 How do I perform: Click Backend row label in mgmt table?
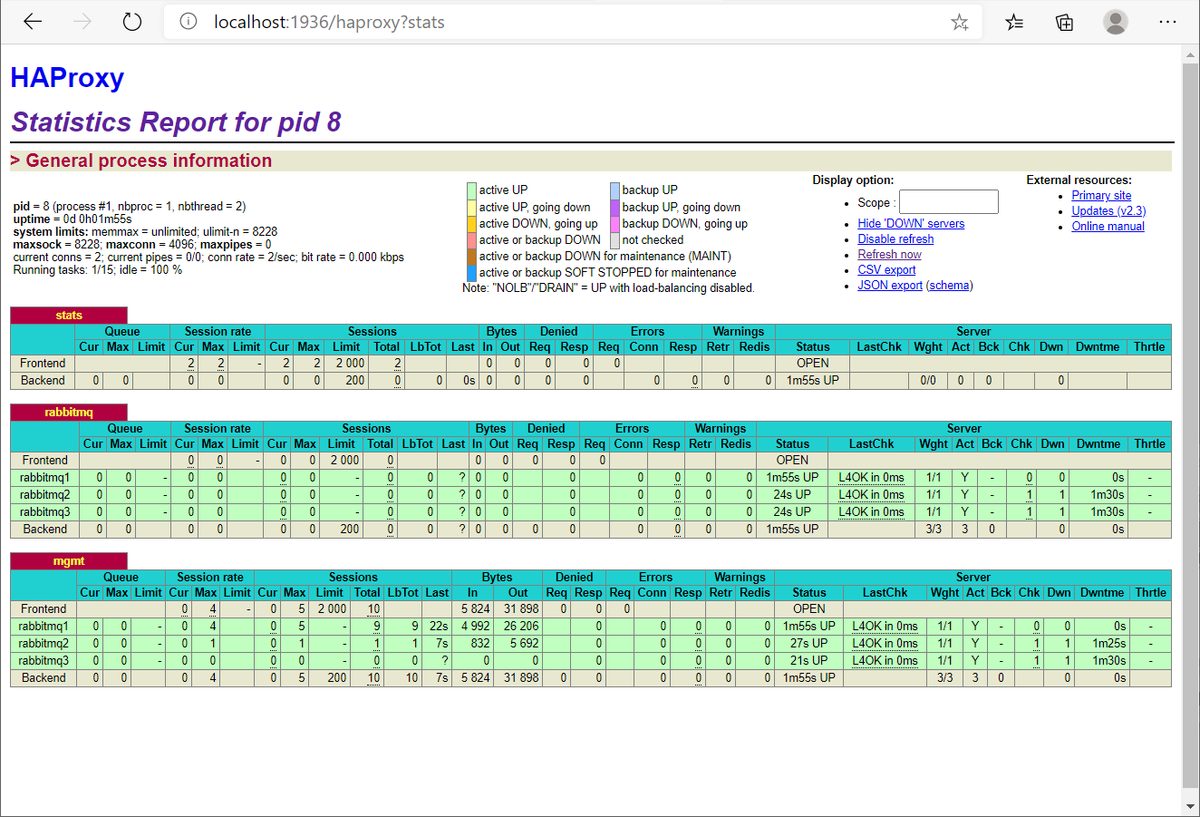click(45, 677)
